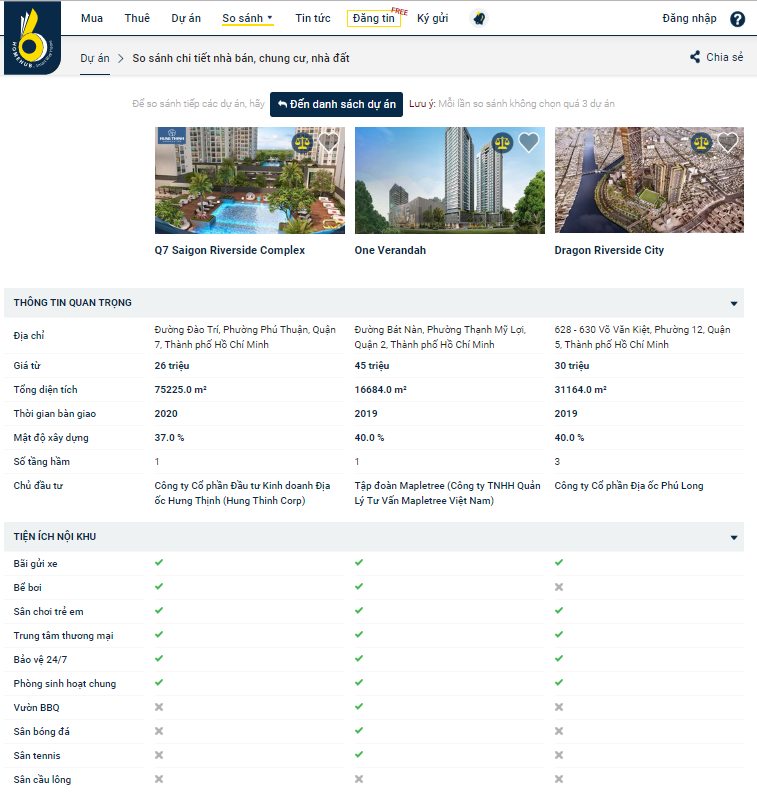Favorite Dragon Riverside City with heart icon
Image resolution: width=757 pixels, height=798 pixels.
tap(728, 142)
